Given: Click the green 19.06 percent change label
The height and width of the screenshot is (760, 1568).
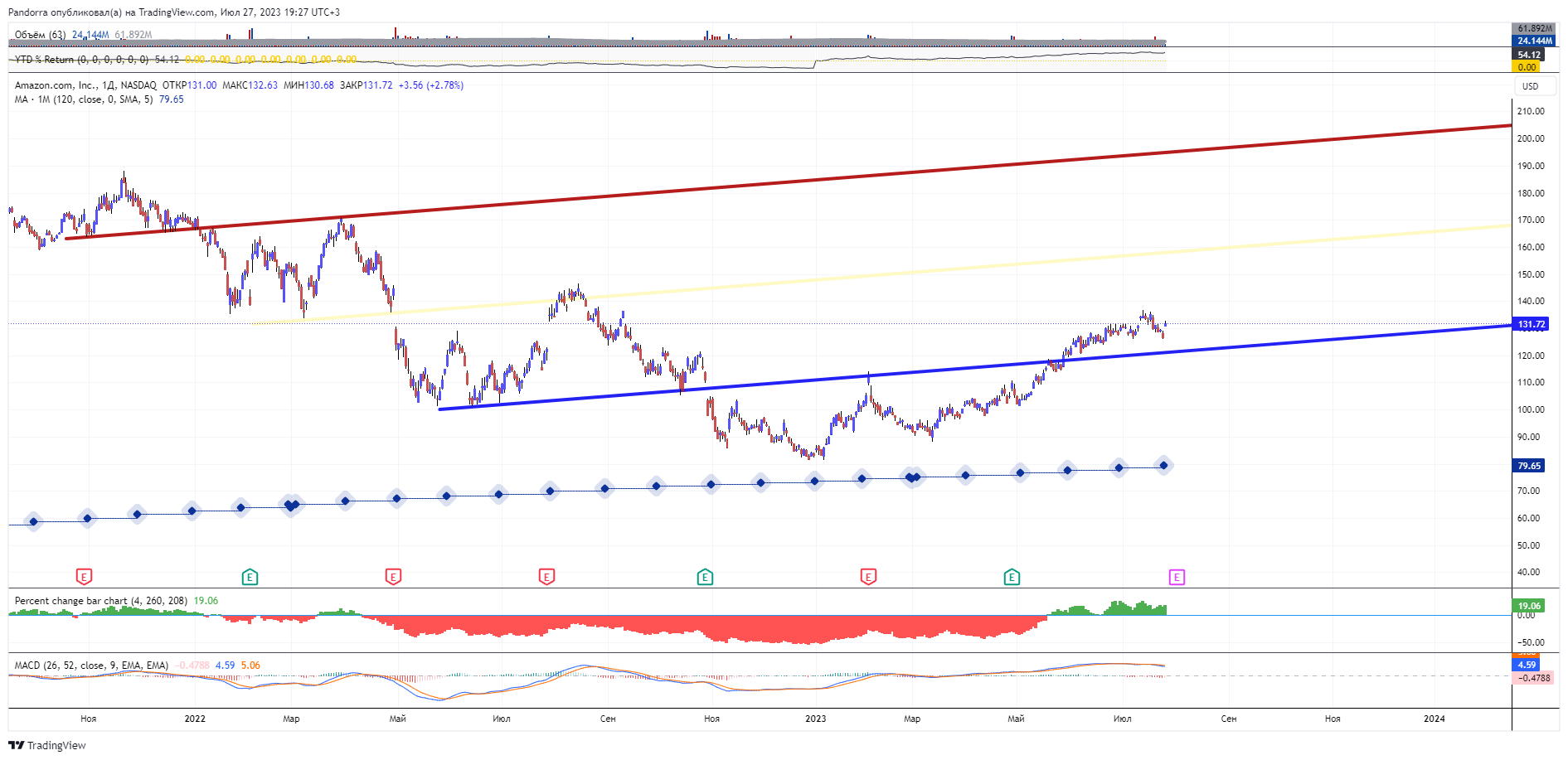Looking at the screenshot, I should tap(1529, 606).
